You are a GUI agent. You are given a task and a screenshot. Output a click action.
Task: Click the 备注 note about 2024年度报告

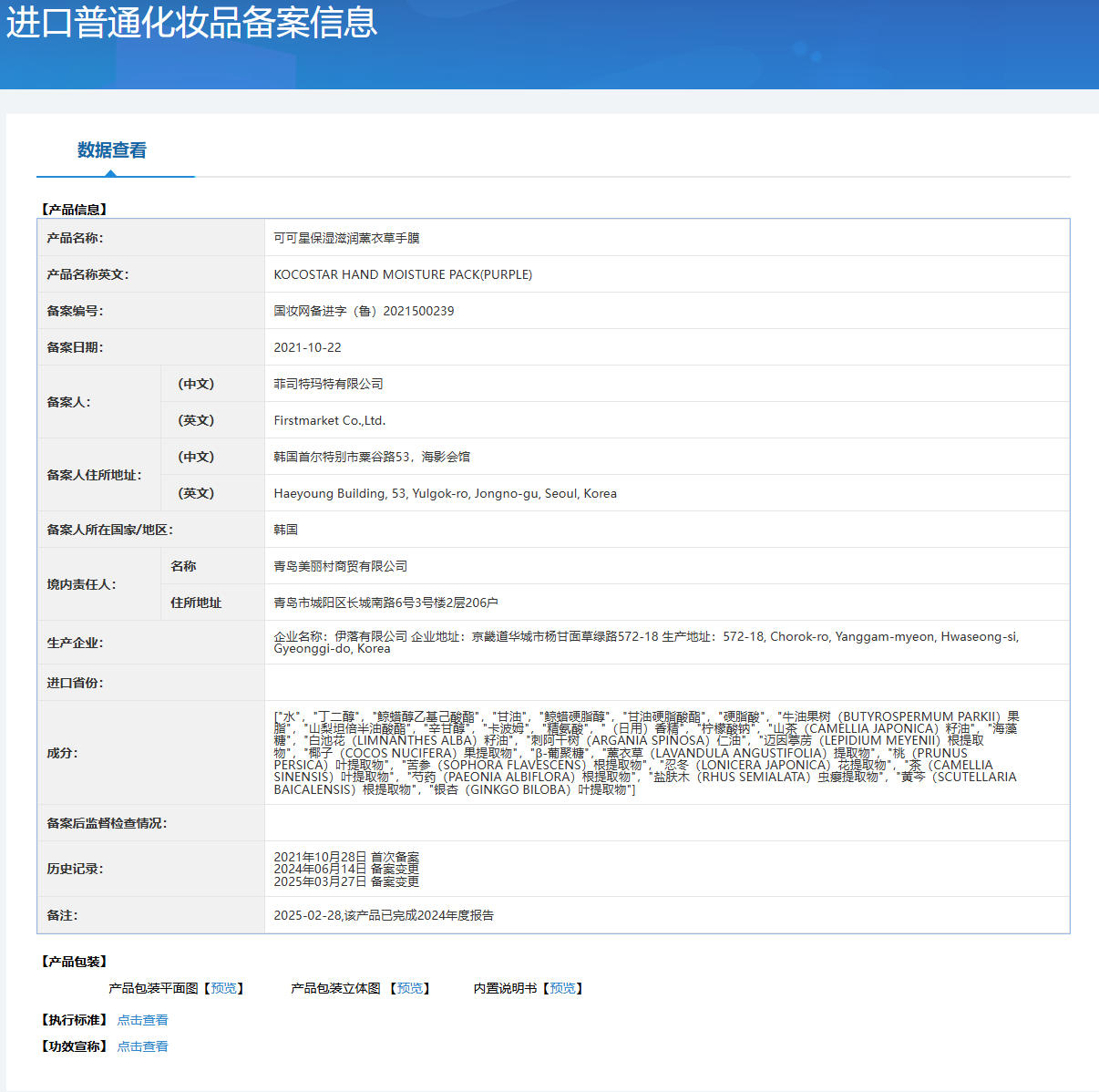click(x=384, y=915)
